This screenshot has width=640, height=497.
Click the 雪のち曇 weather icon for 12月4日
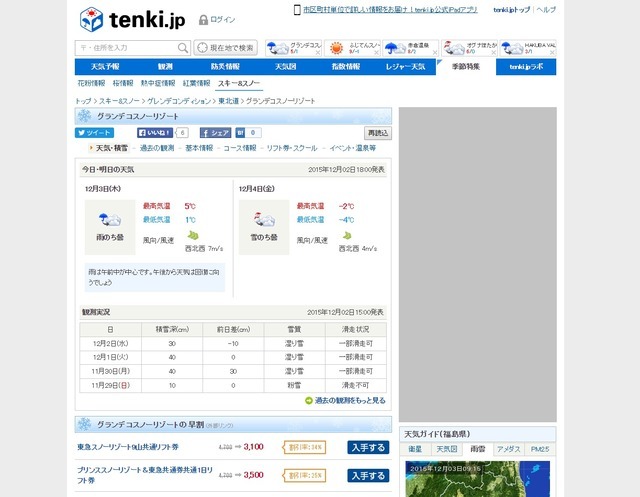point(264,220)
